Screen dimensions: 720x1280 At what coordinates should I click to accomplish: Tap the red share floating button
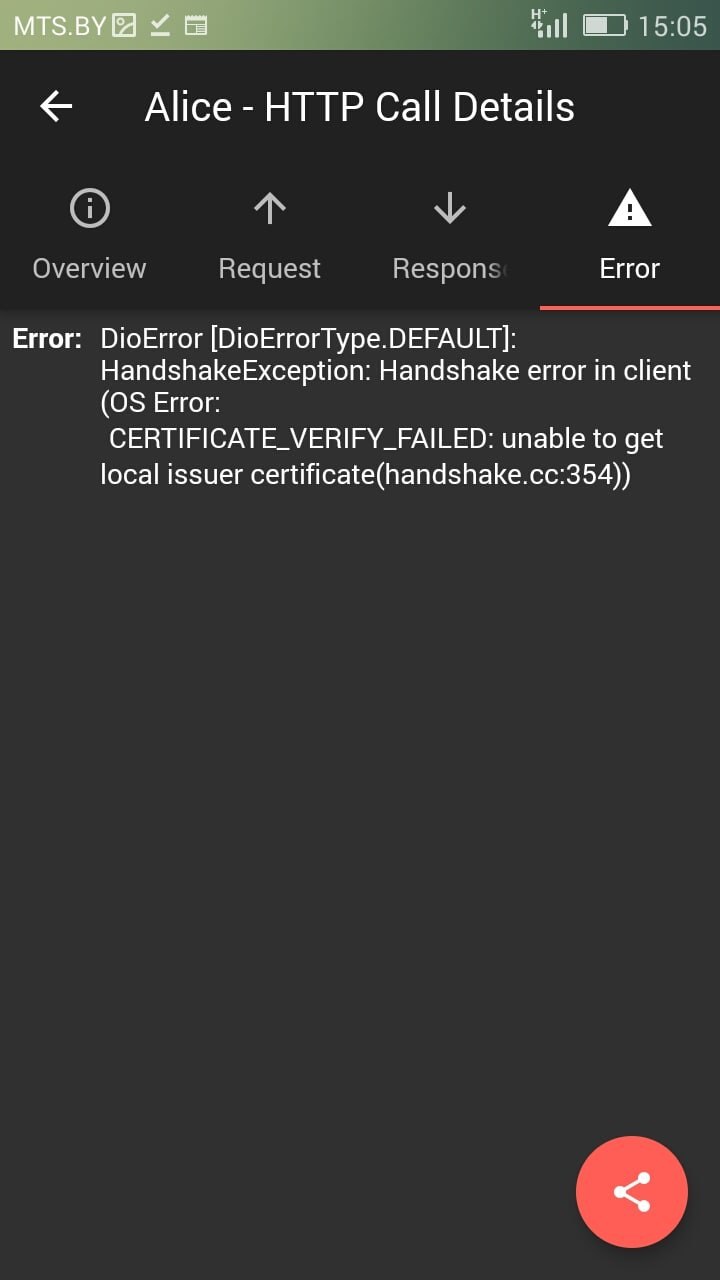click(632, 1192)
